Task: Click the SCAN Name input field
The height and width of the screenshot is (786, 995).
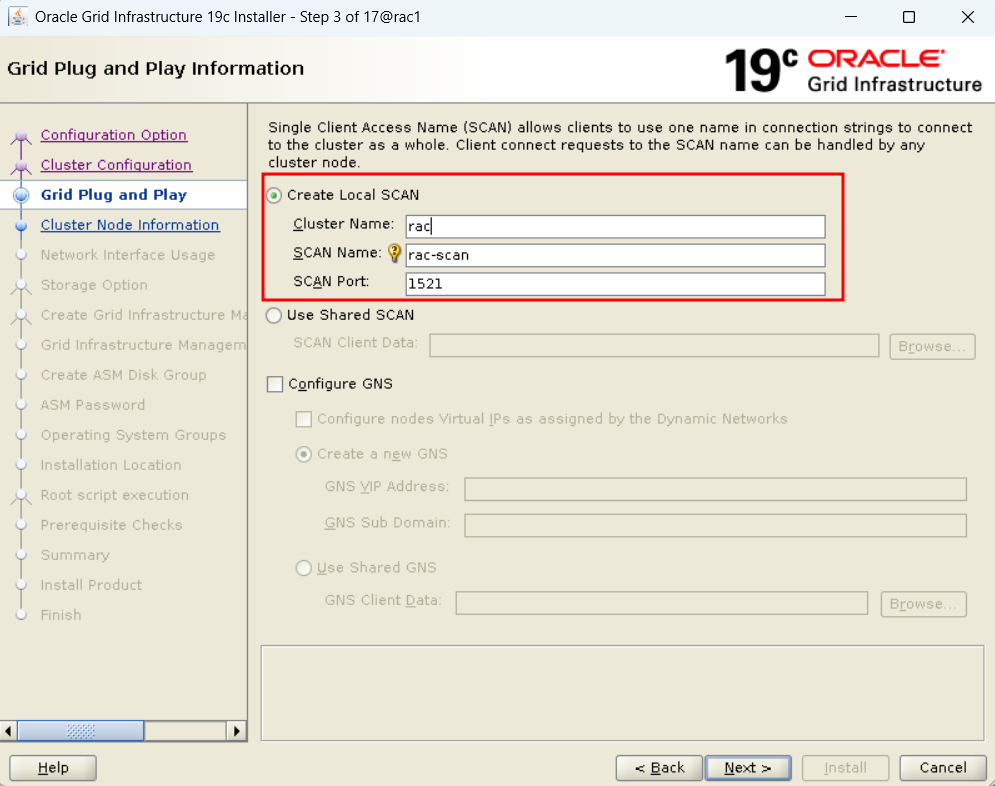Action: point(616,255)
